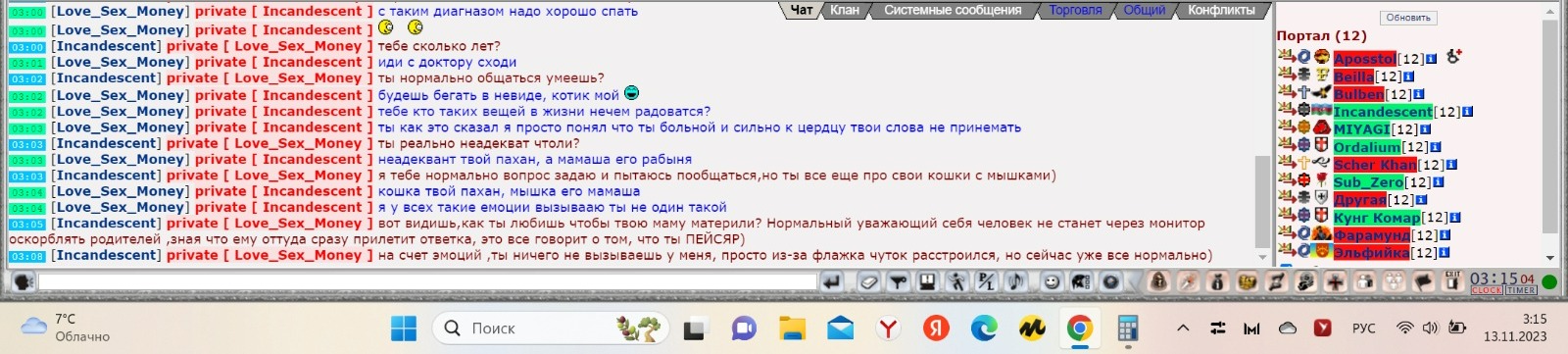Click the hooded character icon

(x=1158, y=282)
